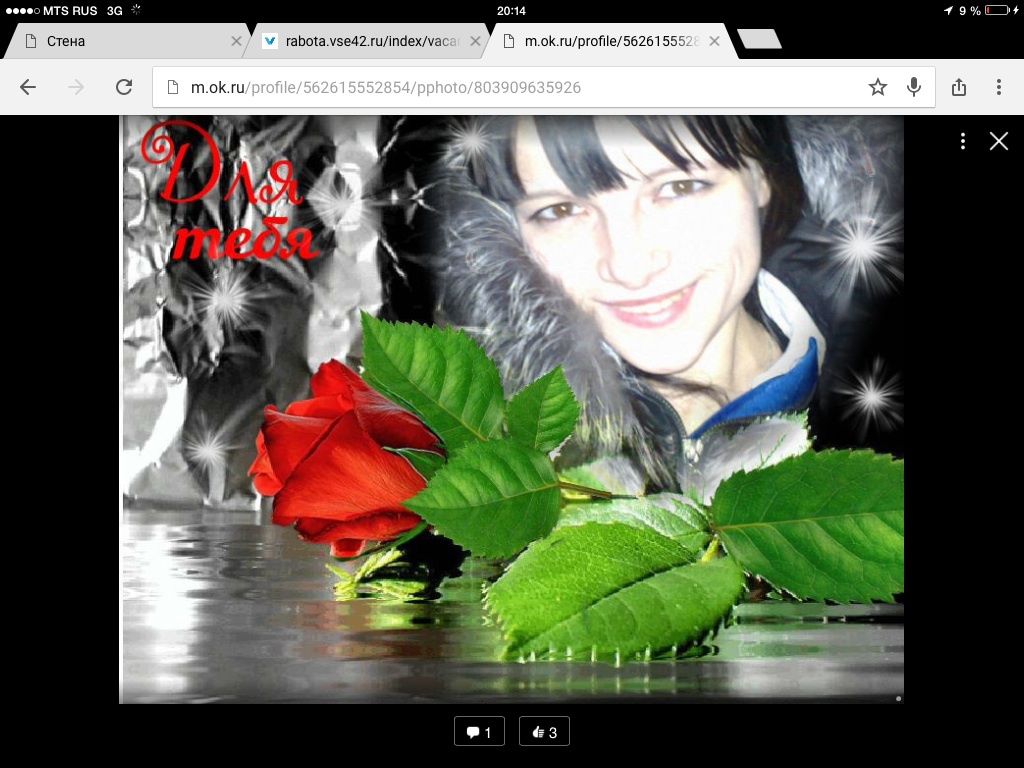The height and width of the screenshot is (768, 1024).
Task: Close the m.ok.ru tab
Action: 714,41
